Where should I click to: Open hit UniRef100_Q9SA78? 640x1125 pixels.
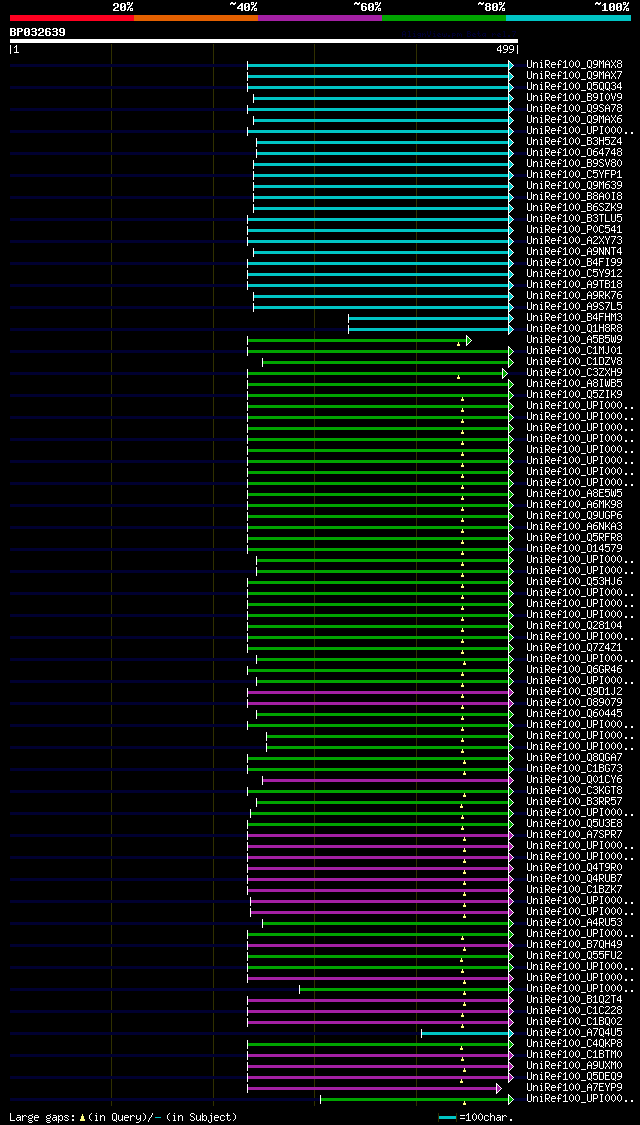tap(574, 108)
